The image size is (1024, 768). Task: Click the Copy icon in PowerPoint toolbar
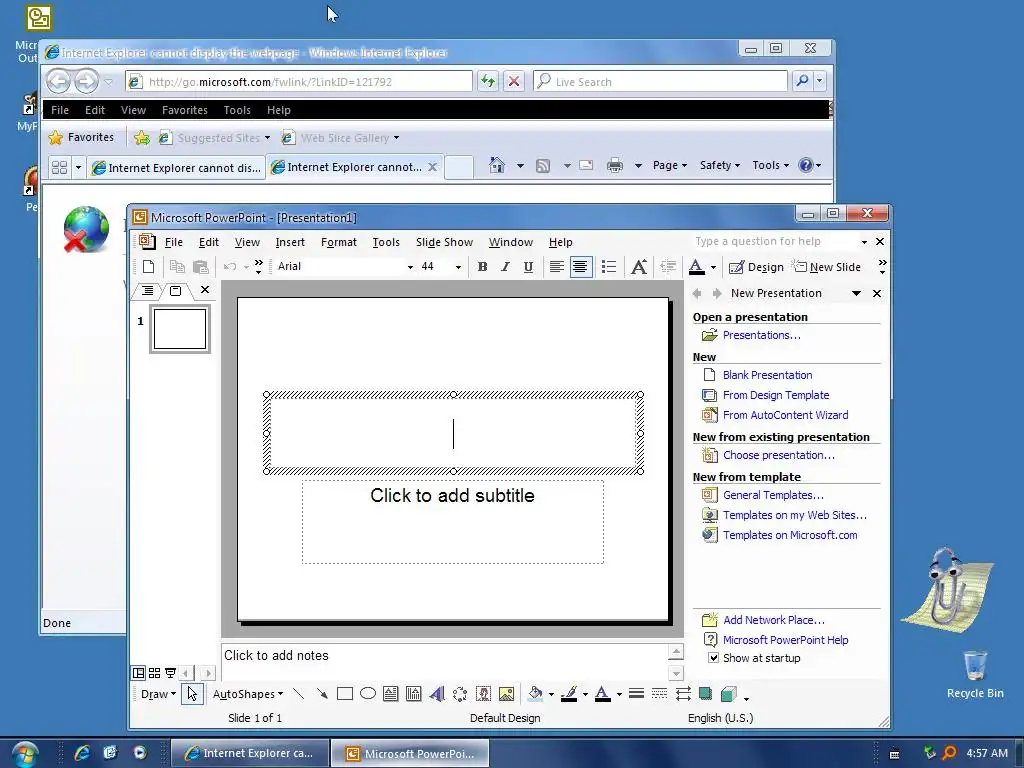177,266
